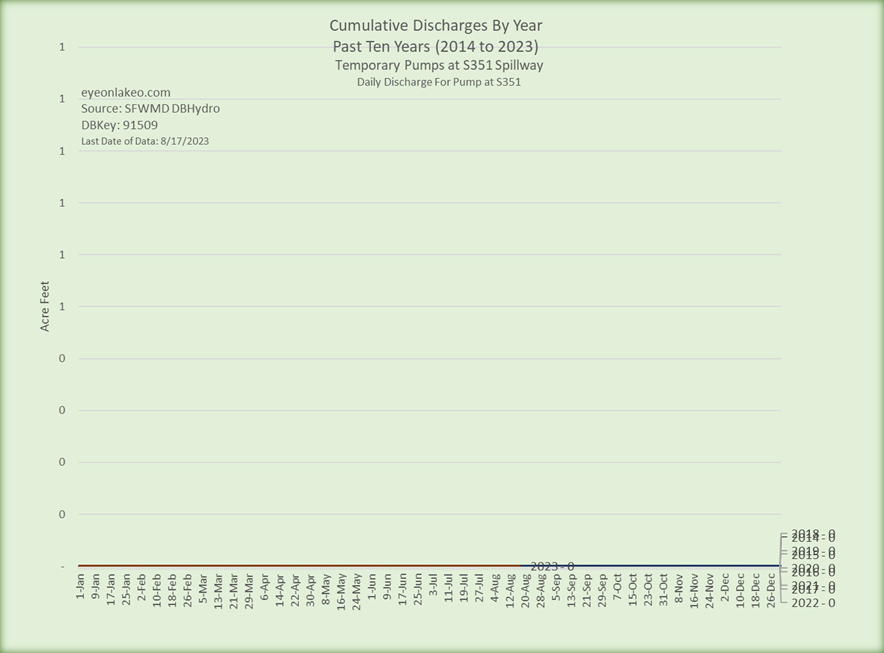The image size is (884, 653).
Task: Click 'Temporary Pumps at S351 Spillway' text
Action: 439,65
